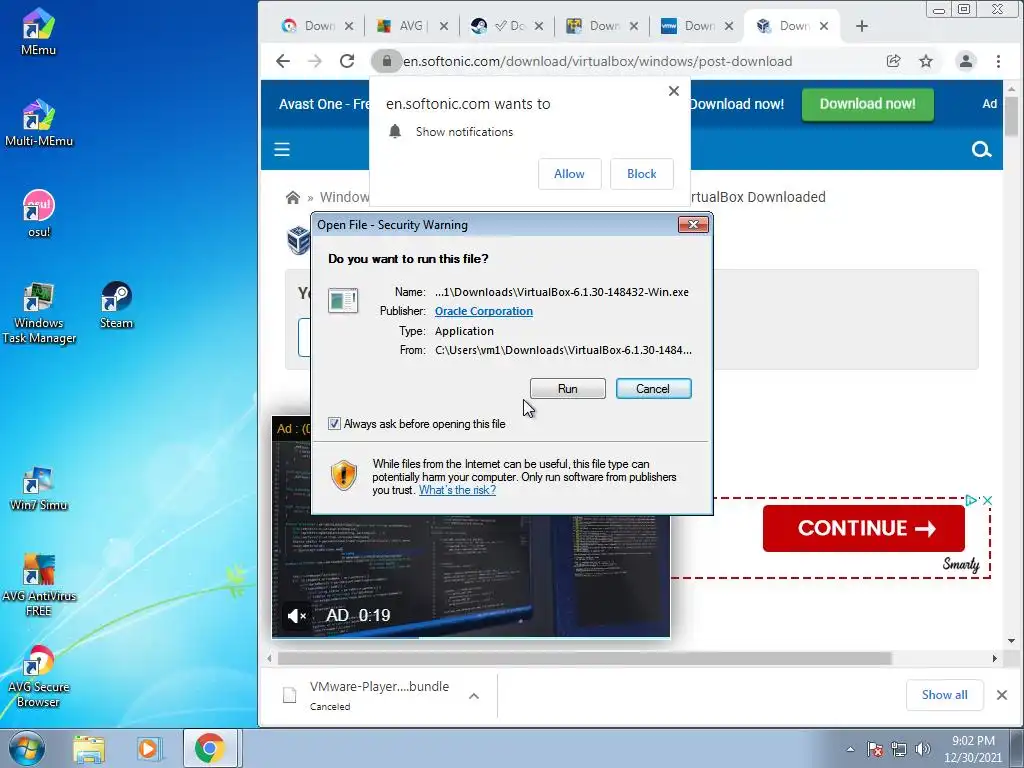
Task: Close the VirtualBox download tab
Action: click(824, 26)
